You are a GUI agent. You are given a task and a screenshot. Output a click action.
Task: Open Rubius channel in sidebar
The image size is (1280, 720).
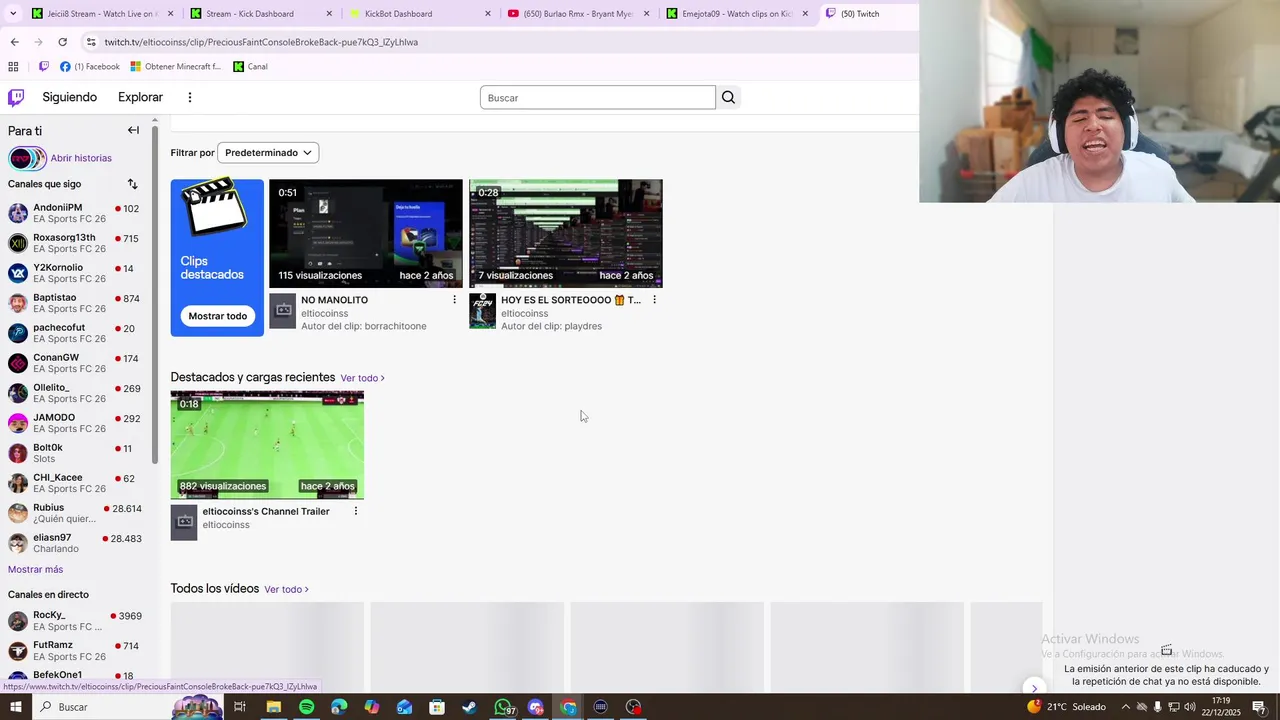(x=73, y=513)
